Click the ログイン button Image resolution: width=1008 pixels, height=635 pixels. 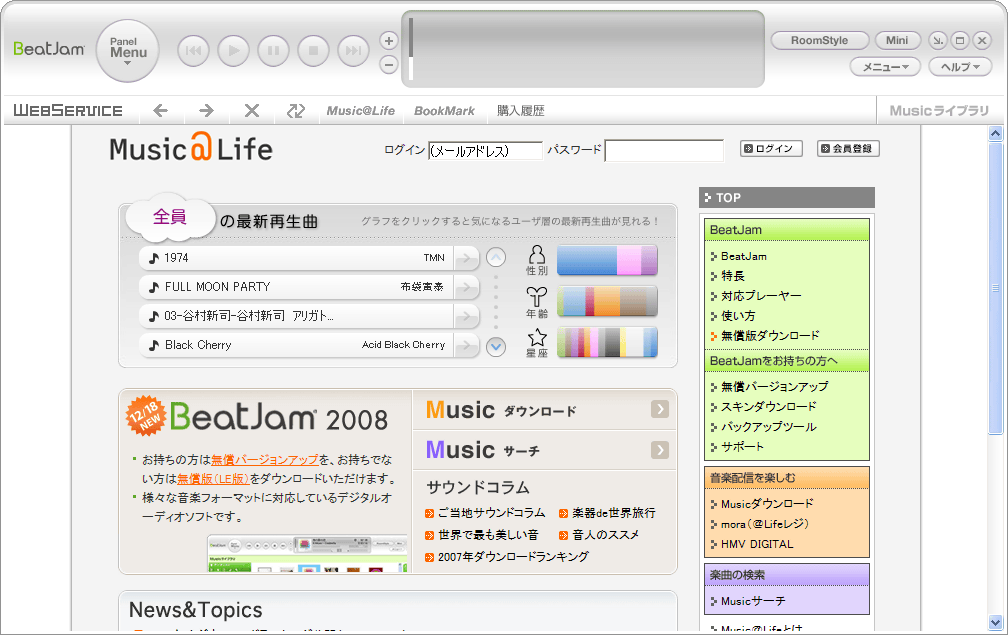click(x=771, y=148)
